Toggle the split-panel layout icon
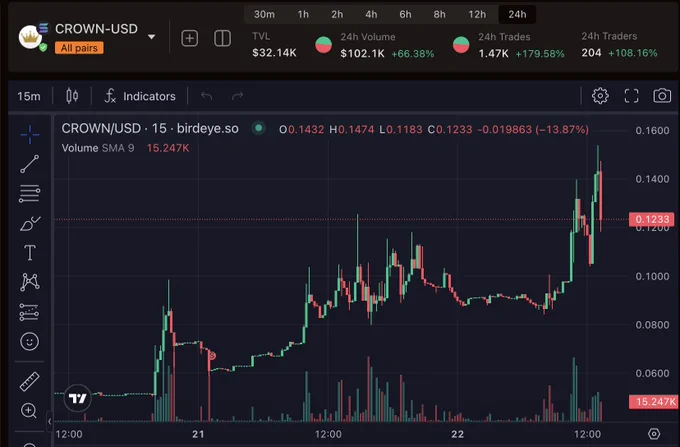 click(x=222, y=39)
